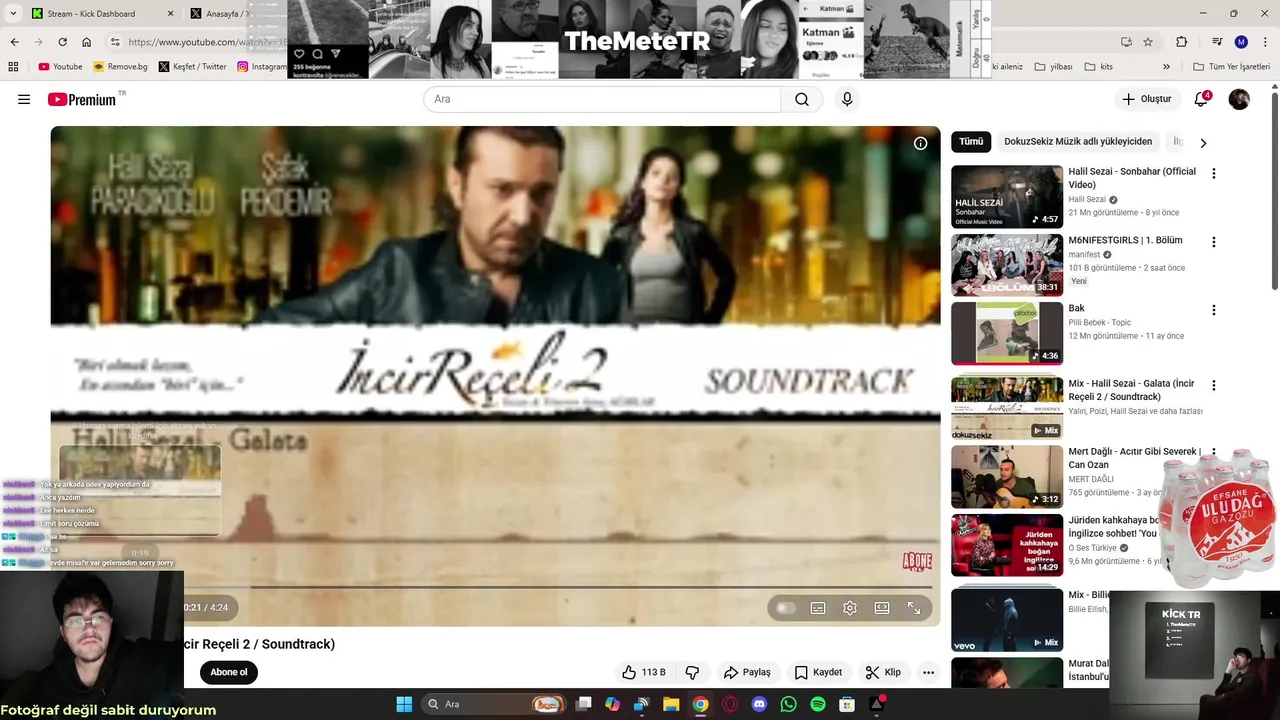This screenshot has height=720, width=1280.
Task: Open Jüriden kahkahaya boğan video thumbnail
Action: click(1007, 546)
